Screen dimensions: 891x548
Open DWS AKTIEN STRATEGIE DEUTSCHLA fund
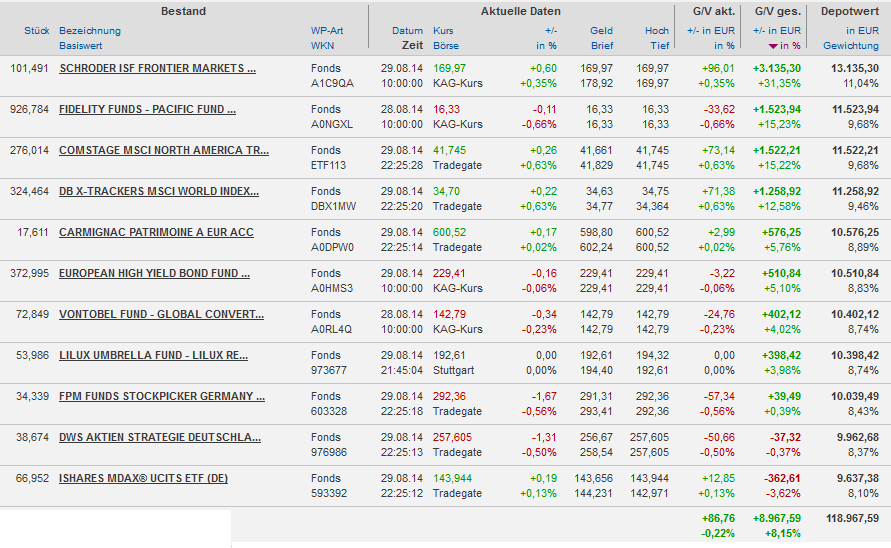[160, 437]
